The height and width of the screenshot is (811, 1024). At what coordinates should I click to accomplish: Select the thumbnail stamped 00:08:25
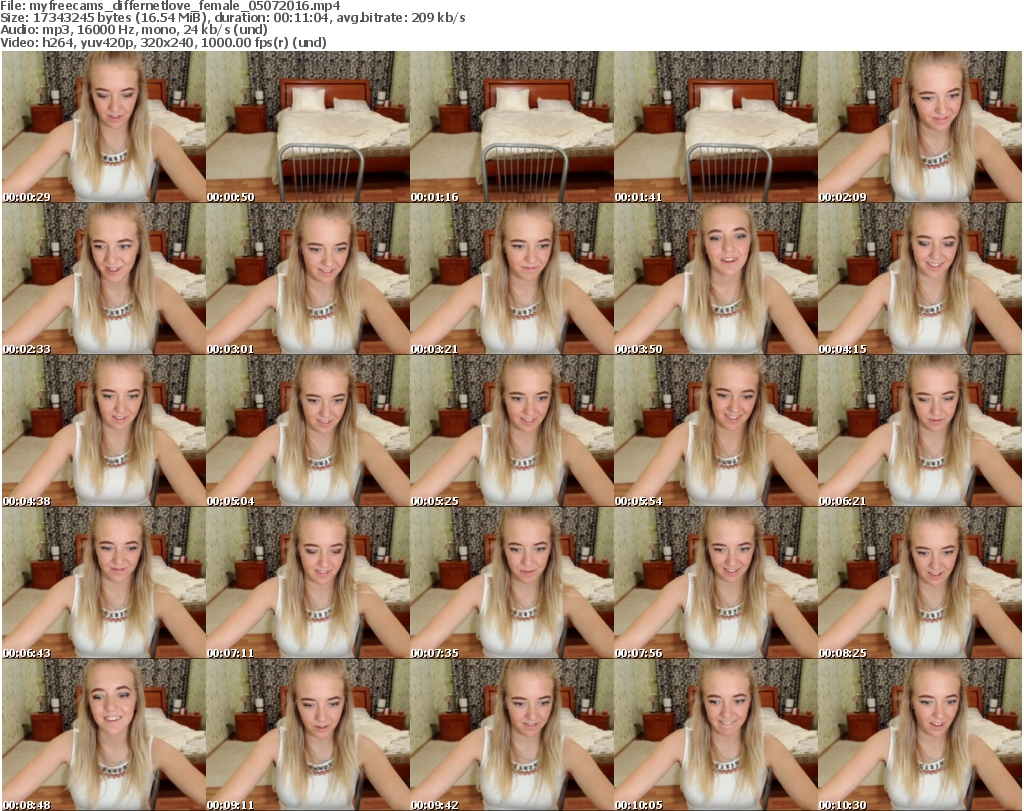pos(920,583)
